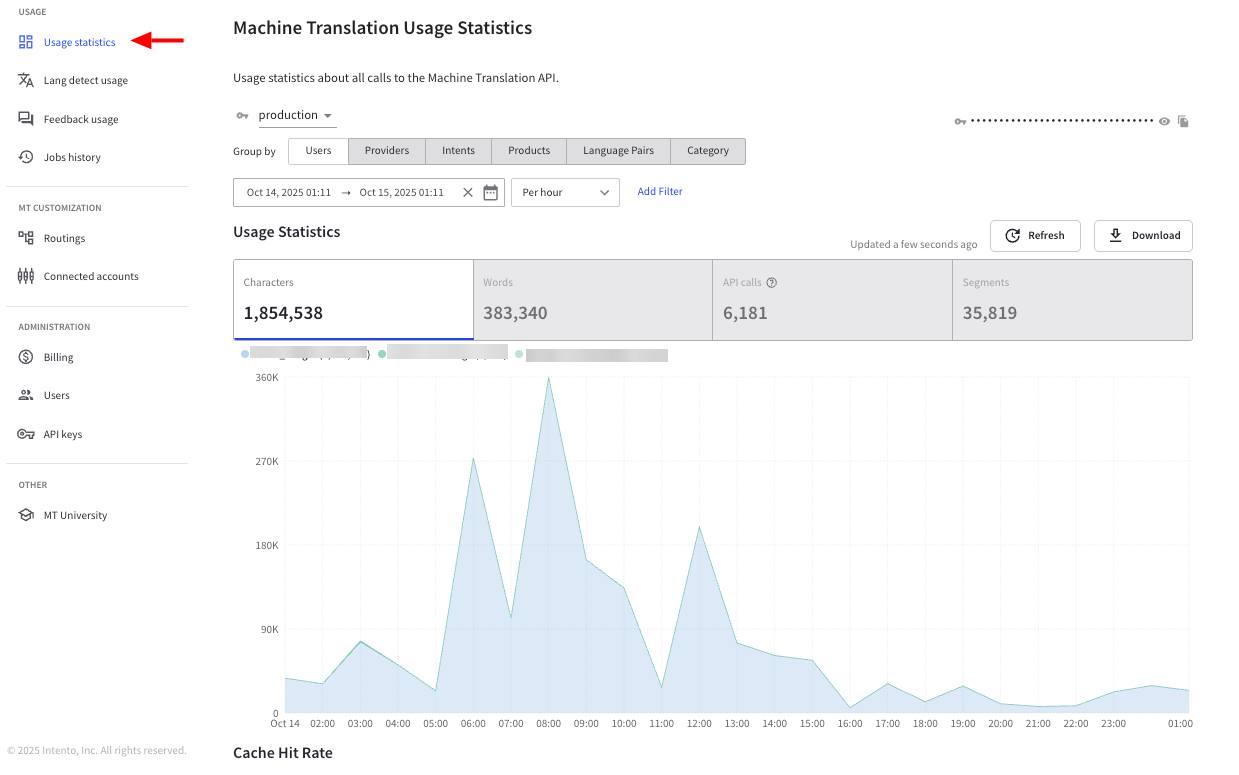Click the Jobs history clock icon

pyautogui.click(x=26, y=157)
